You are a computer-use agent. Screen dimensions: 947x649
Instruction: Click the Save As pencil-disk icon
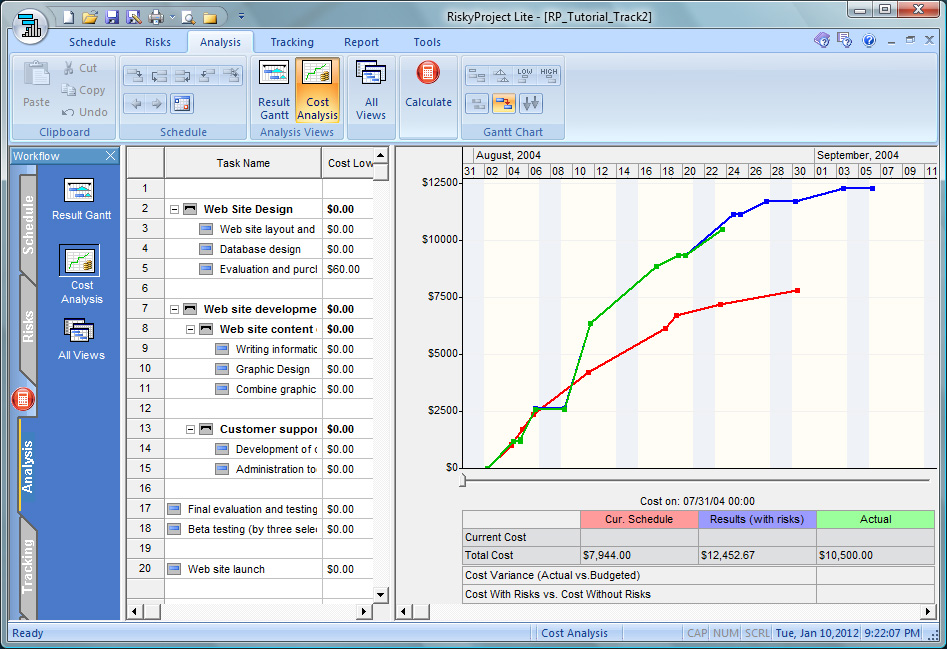pos(133,17)
